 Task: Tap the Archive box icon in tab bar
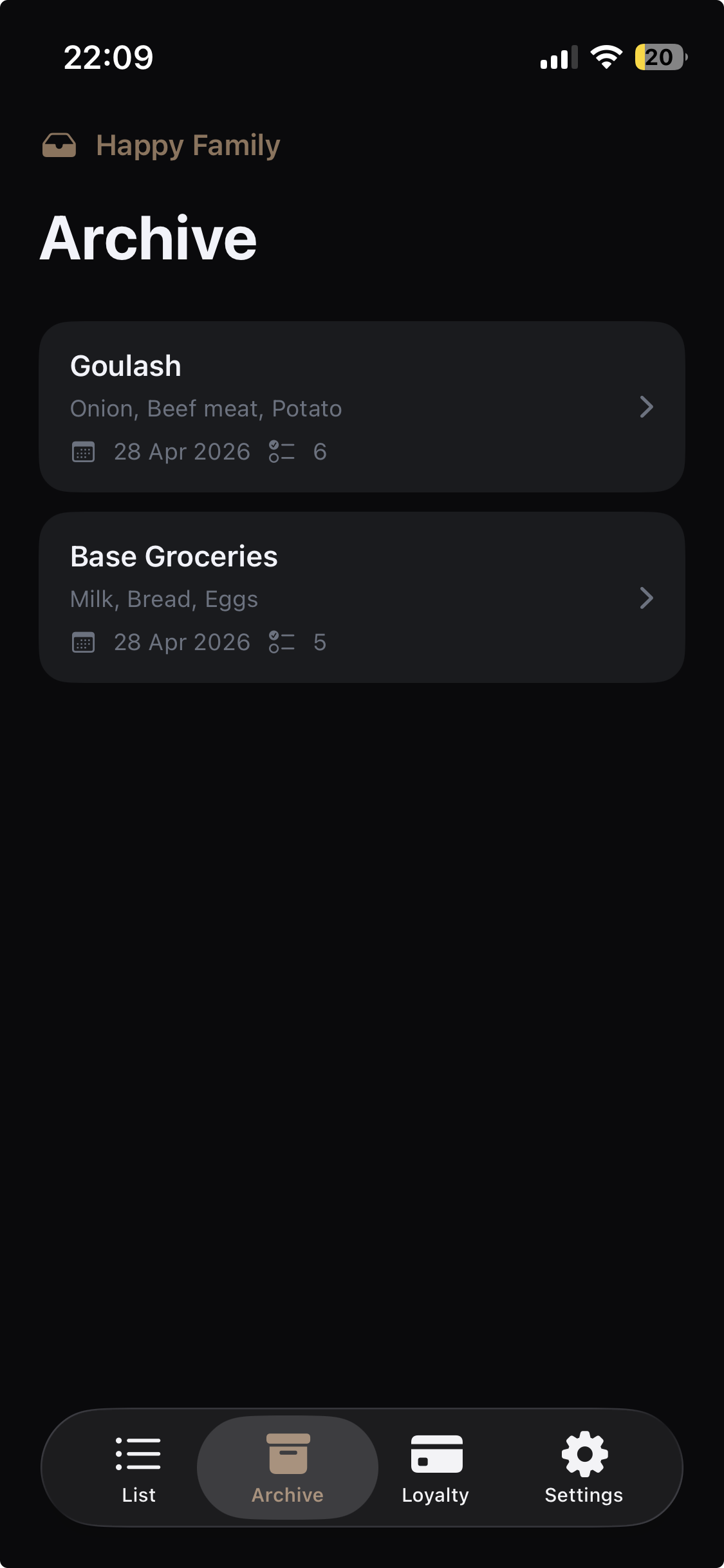pos(288,1454)
